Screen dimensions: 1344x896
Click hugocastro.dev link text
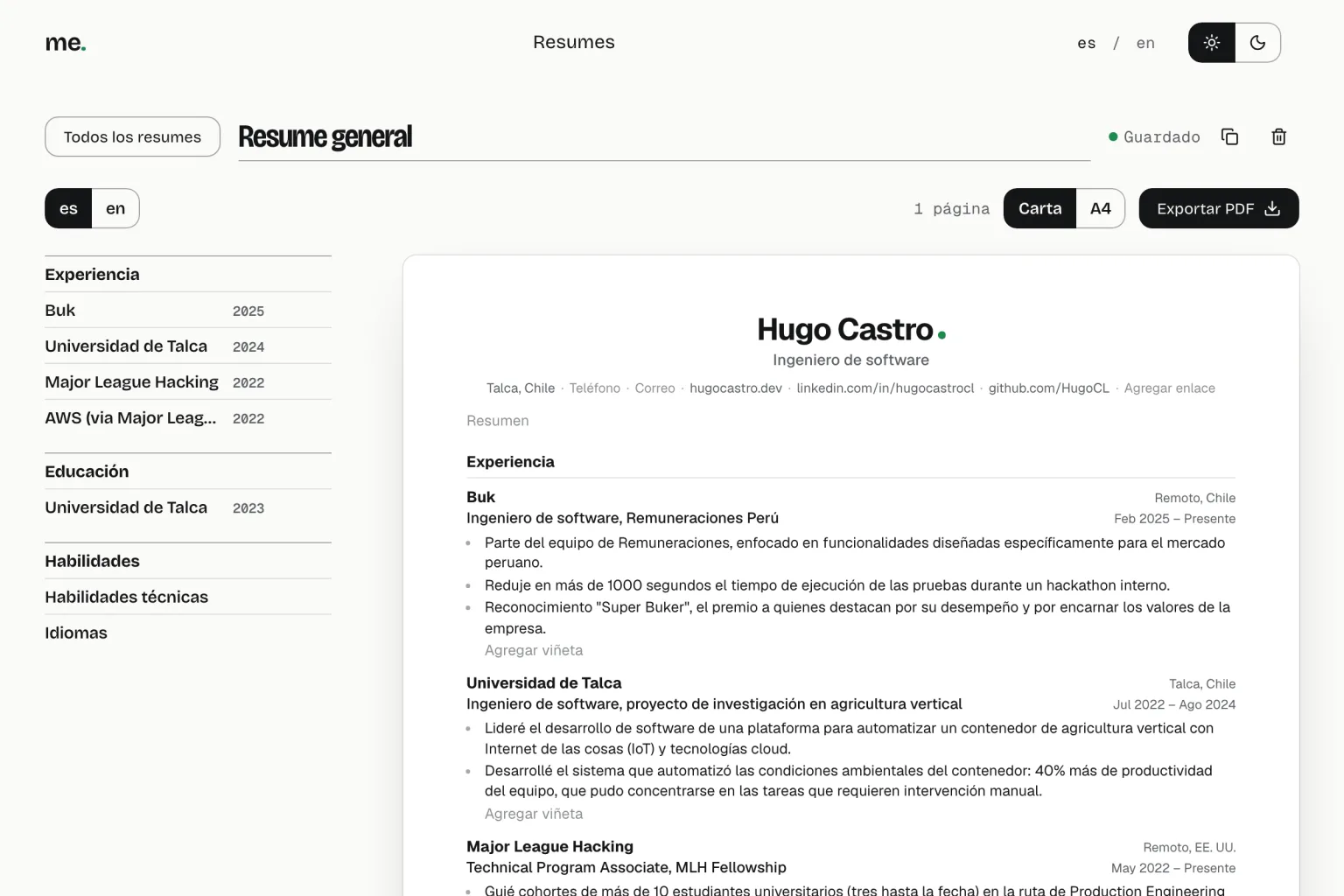tap(736, 388)
